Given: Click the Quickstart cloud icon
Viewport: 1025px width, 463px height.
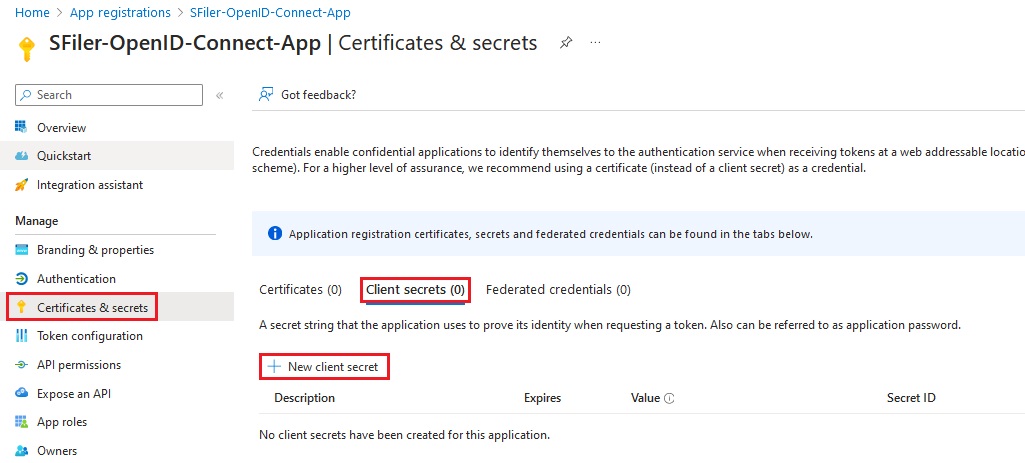Looking at the screenshot, I should 22,156.
